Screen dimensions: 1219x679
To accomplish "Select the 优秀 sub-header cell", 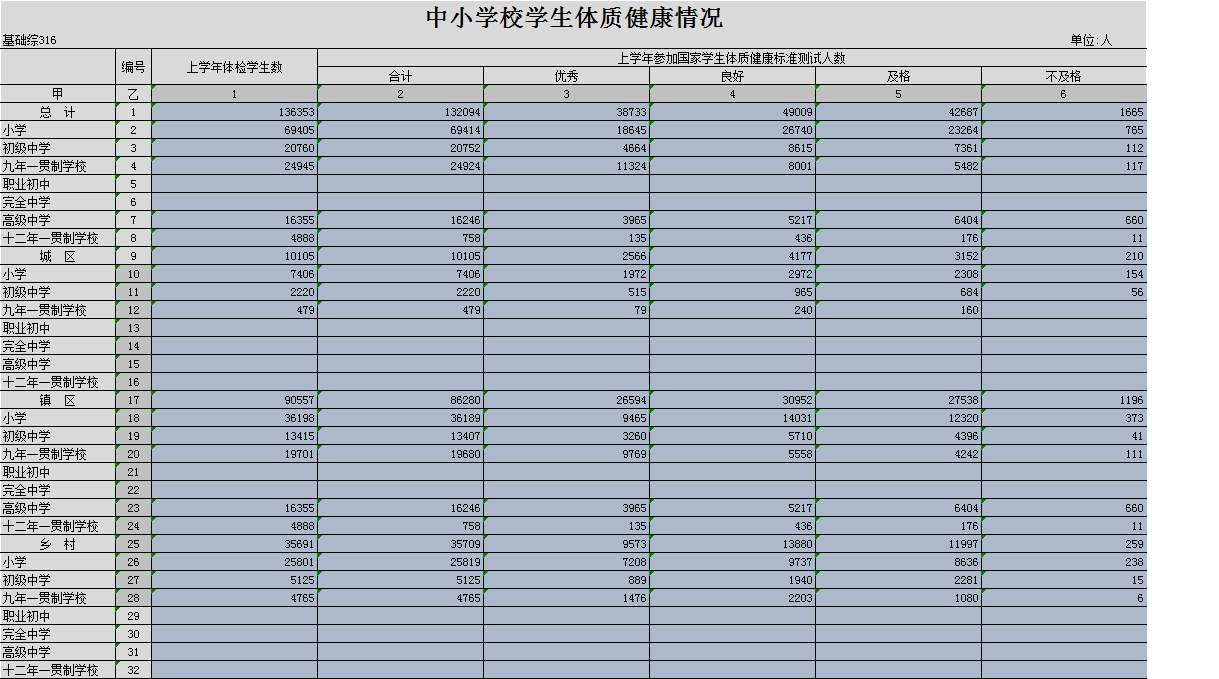I will [x=566, y=76].
